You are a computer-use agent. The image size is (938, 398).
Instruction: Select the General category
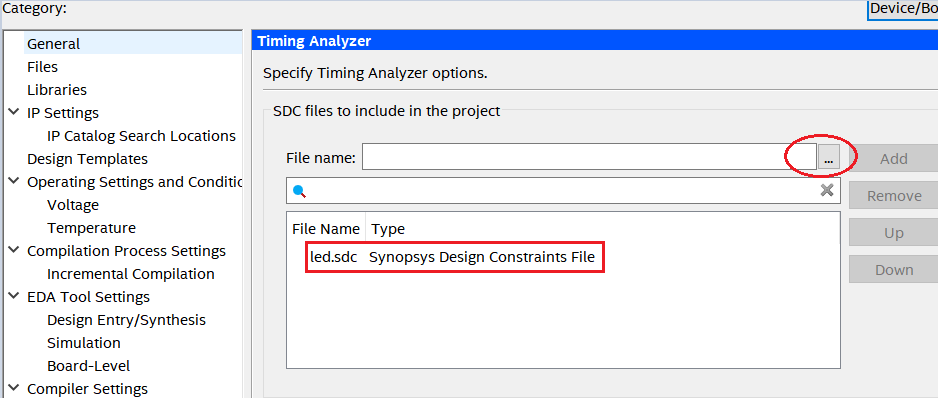pyautogui.click(x=53, y=44)
